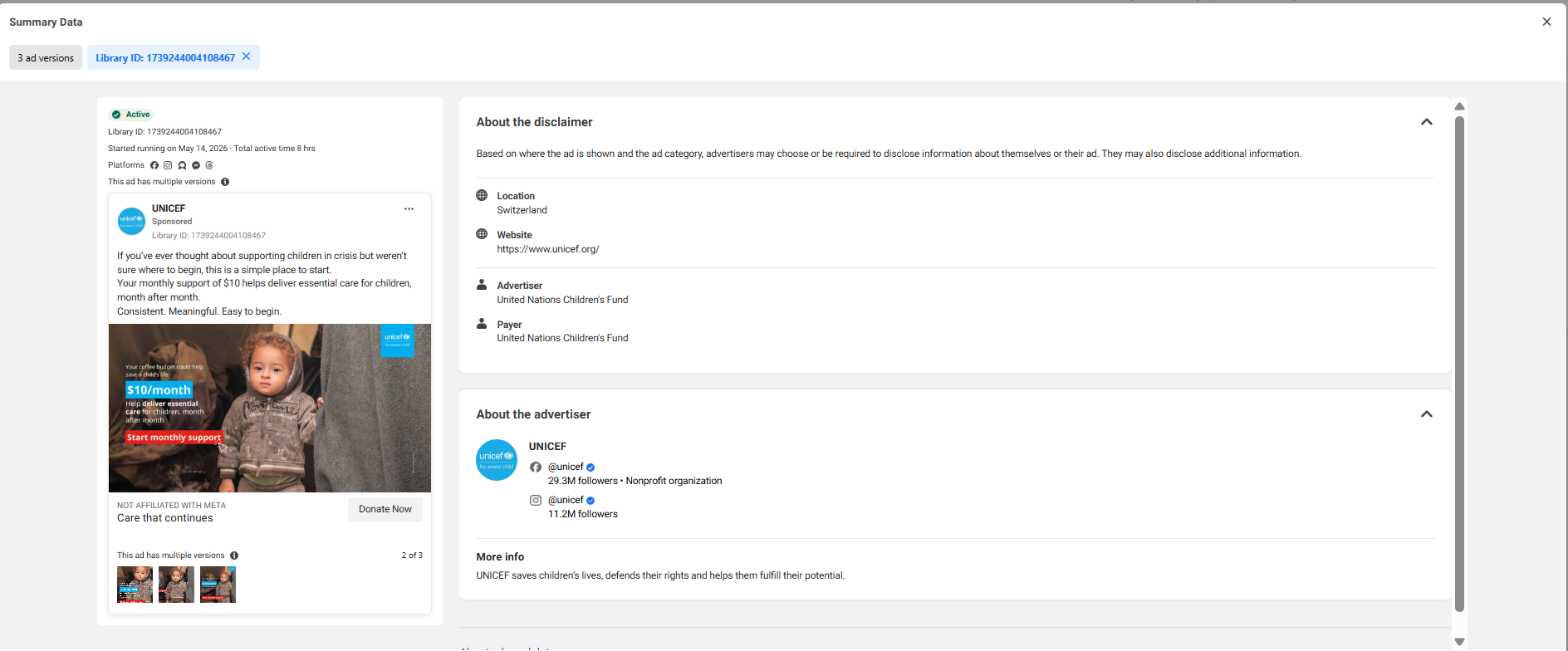Screen dimensions: 1568x651
Task: Click the person icon beside Payer
Action: point(482,324)
